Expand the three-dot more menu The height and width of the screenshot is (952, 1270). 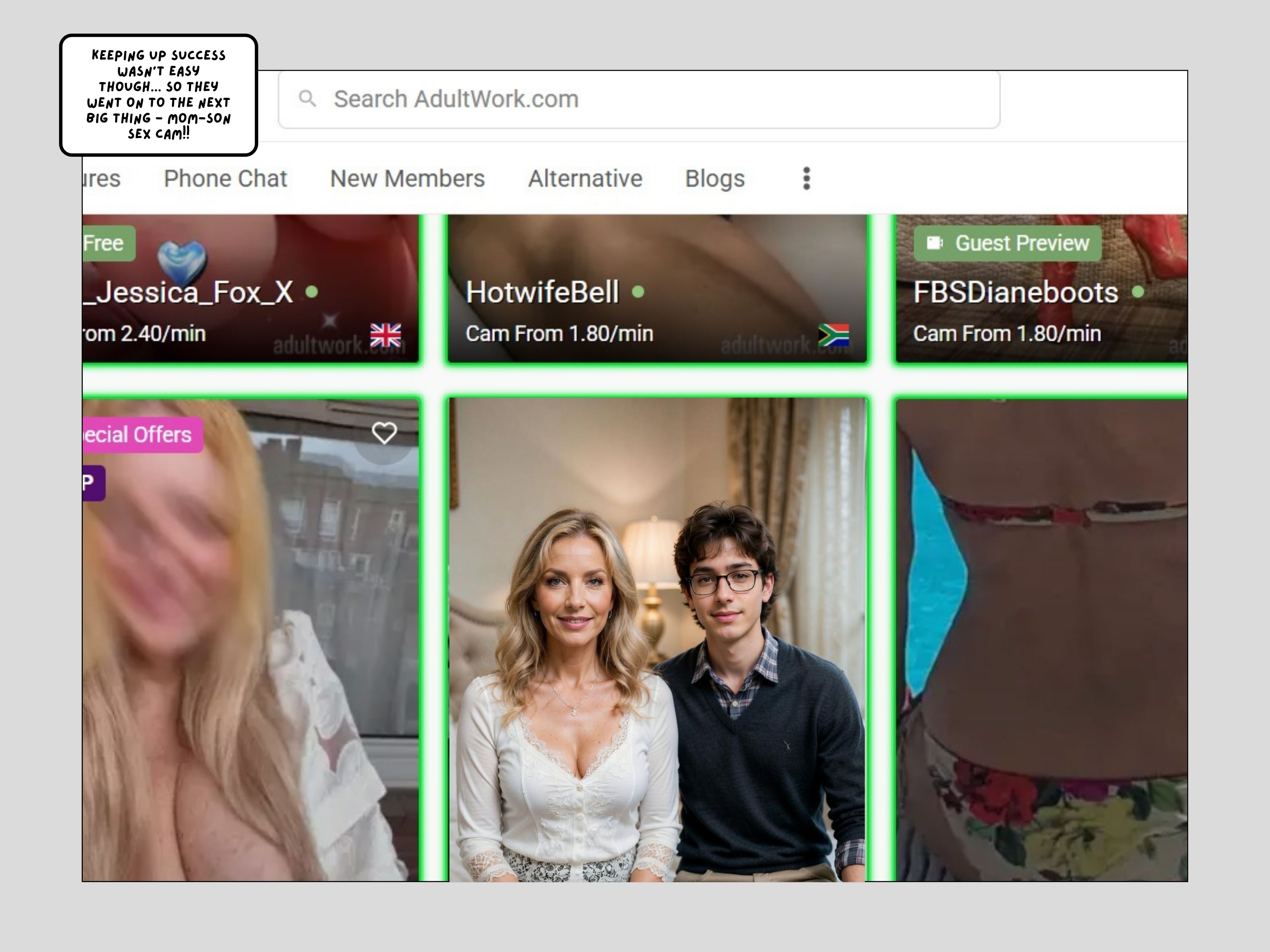pos(806,178)
